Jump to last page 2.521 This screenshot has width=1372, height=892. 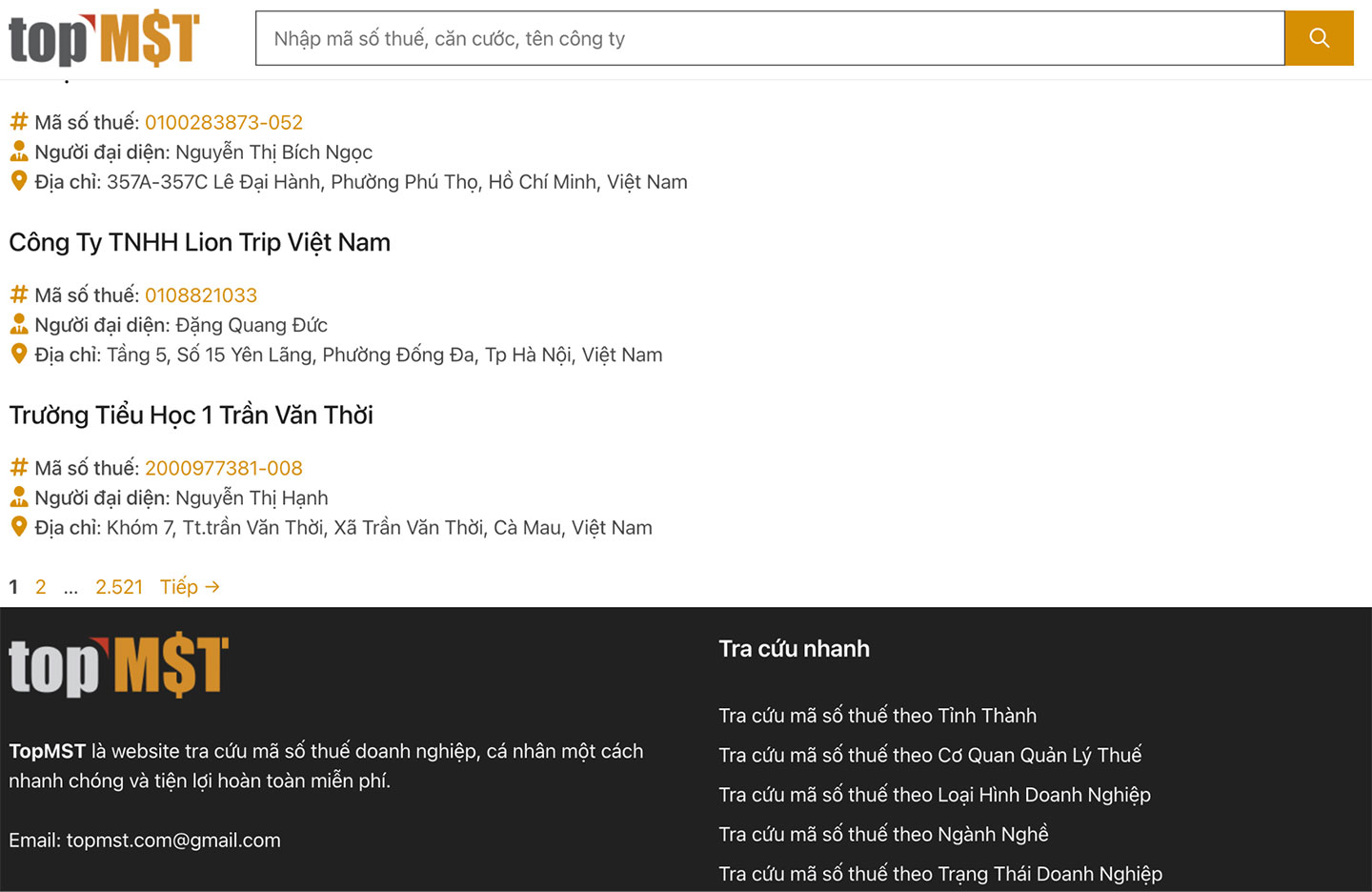click(x=119, y=587)
